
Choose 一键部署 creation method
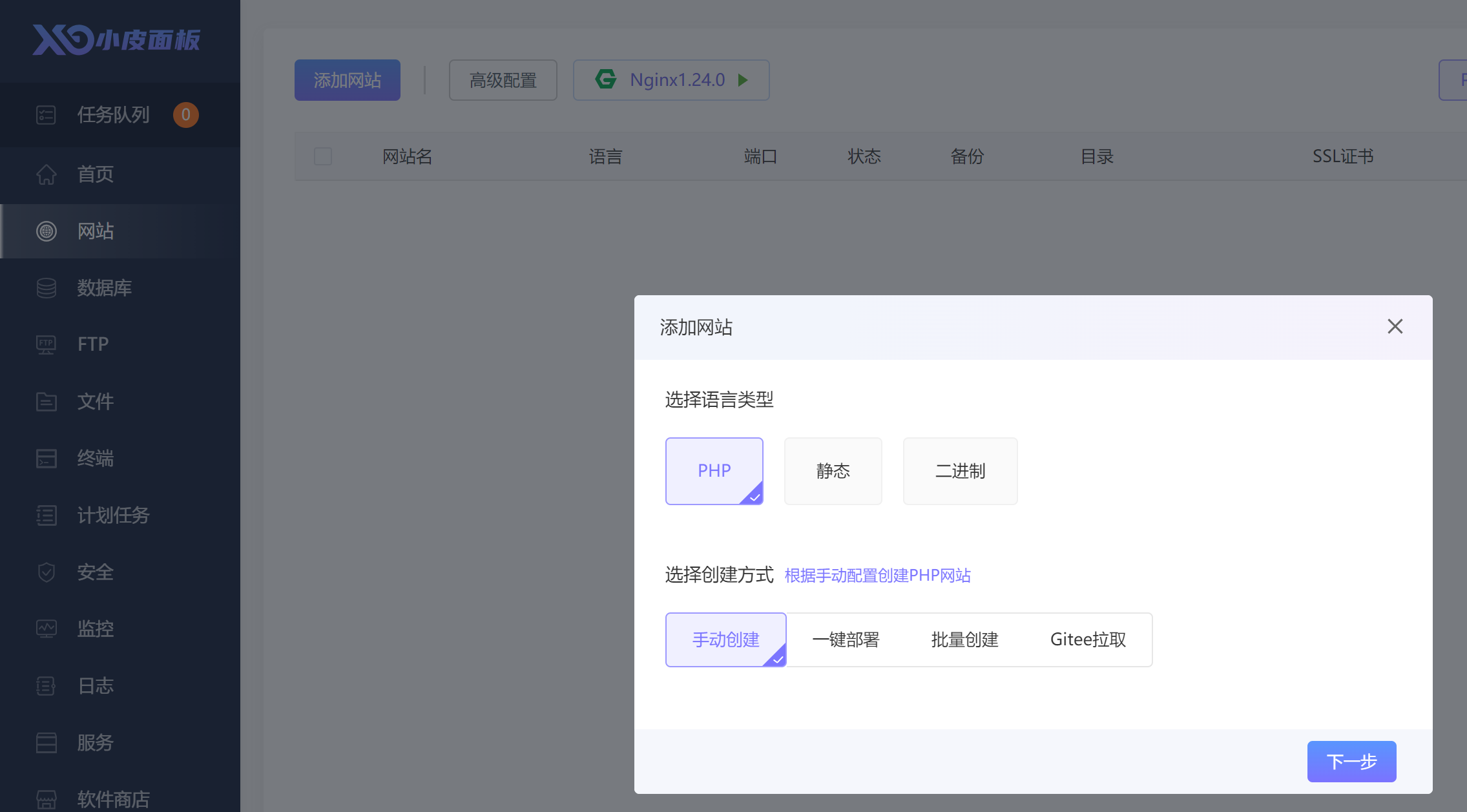click(x=846, y=640)
